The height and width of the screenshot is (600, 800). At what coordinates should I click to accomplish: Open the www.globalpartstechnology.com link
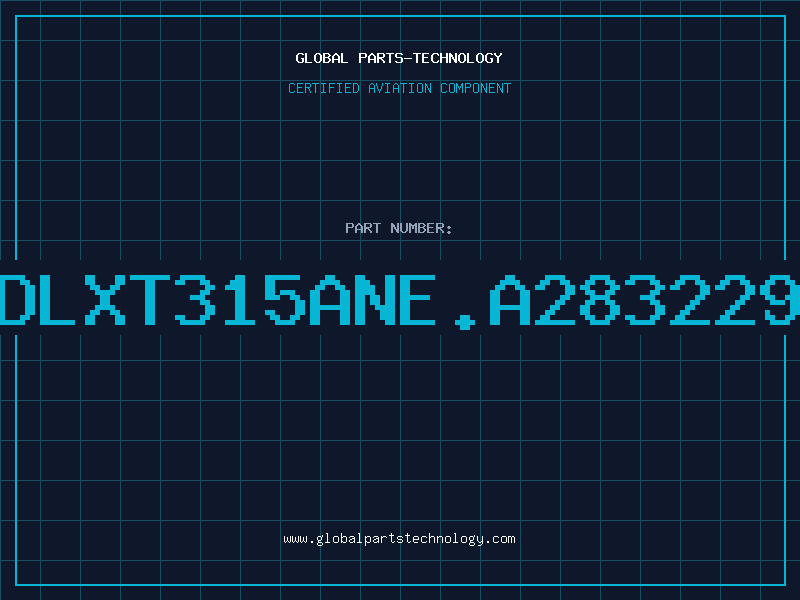coord(399,539)
